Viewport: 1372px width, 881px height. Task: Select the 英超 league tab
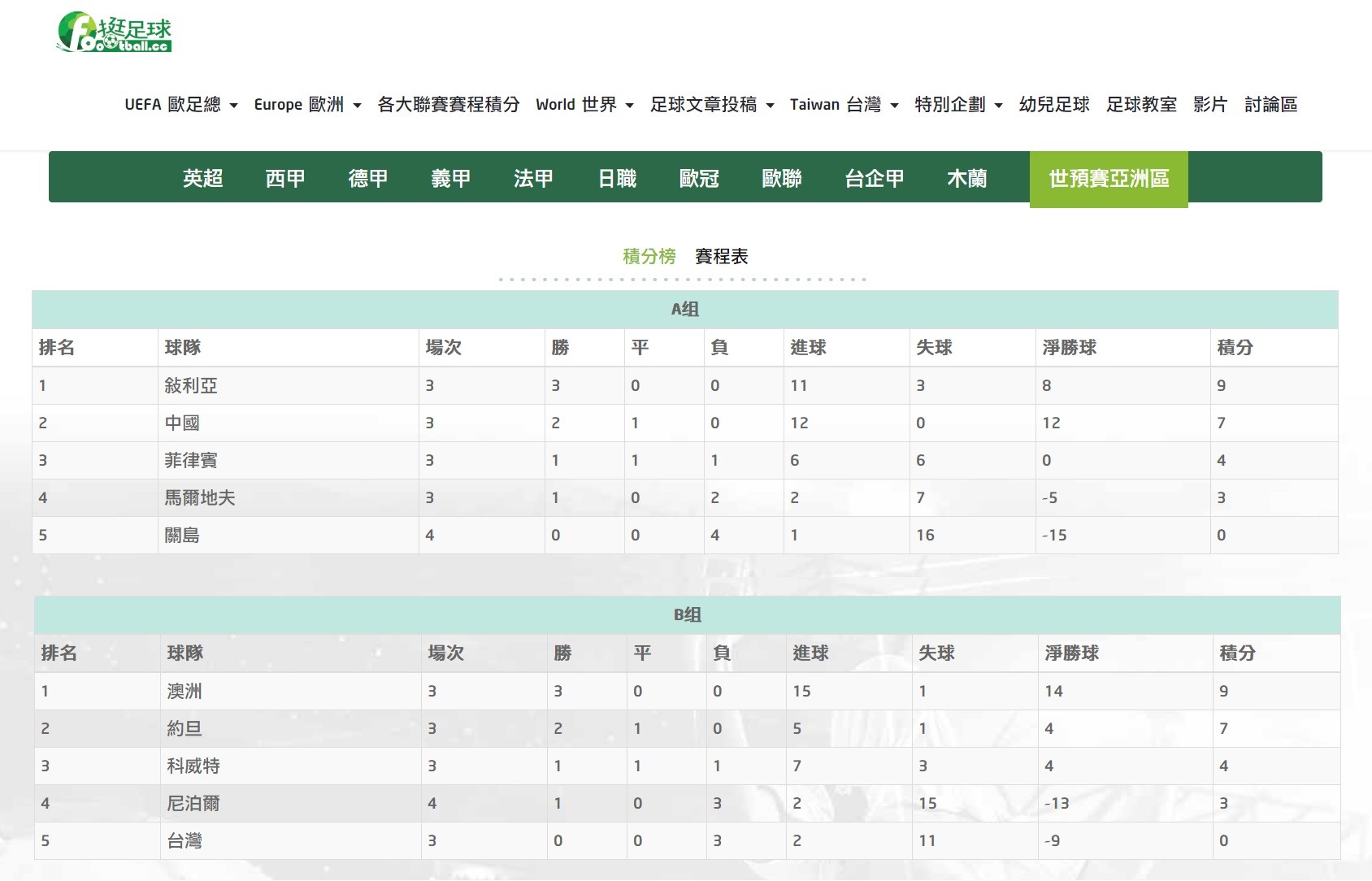coord(203,178)
